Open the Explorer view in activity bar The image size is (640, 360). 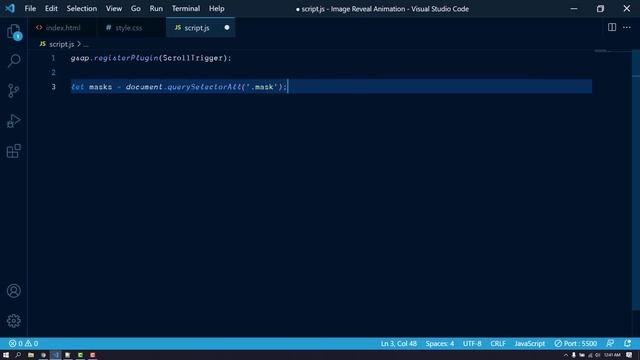click(13, 31)
